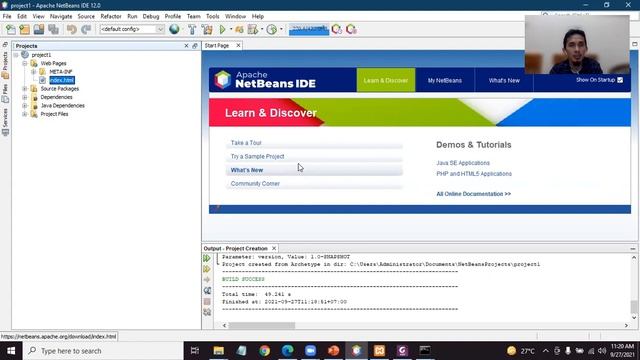
Task: Expand the Source Packages node
Action: 25,89
